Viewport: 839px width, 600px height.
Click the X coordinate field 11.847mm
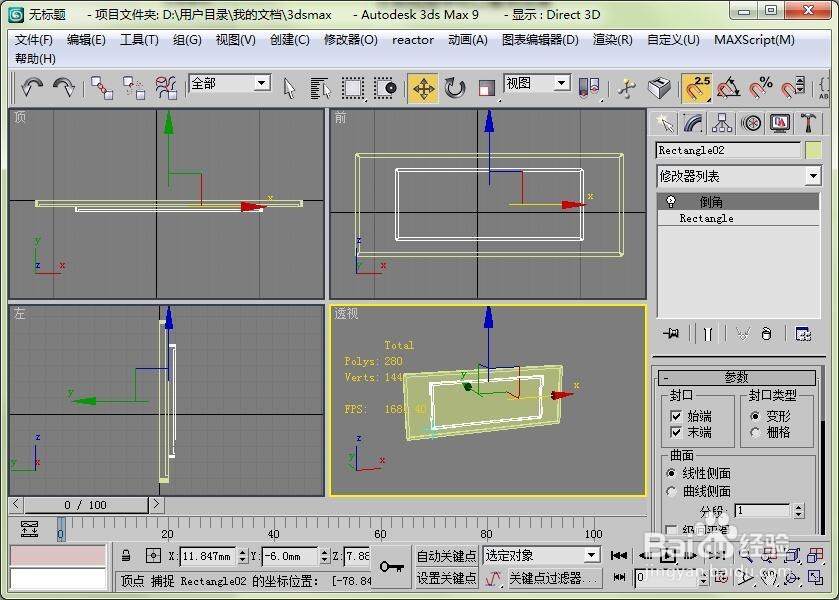208,556
